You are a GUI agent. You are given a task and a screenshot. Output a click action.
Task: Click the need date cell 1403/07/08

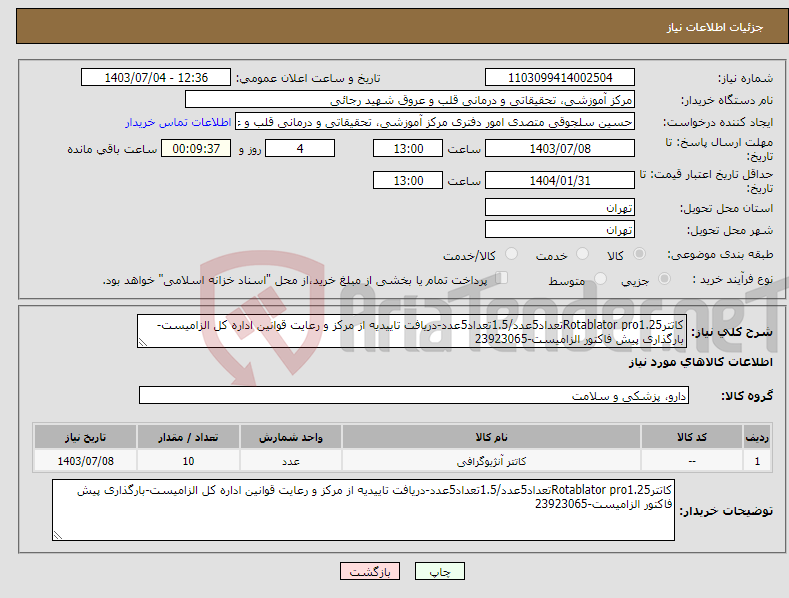(86, 461)
